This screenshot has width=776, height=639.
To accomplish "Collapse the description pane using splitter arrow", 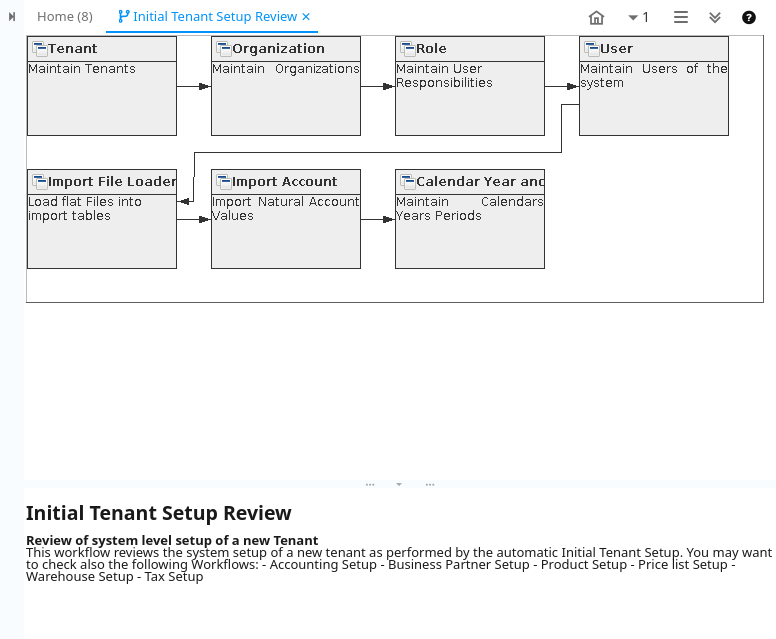I will click(399, 484).
